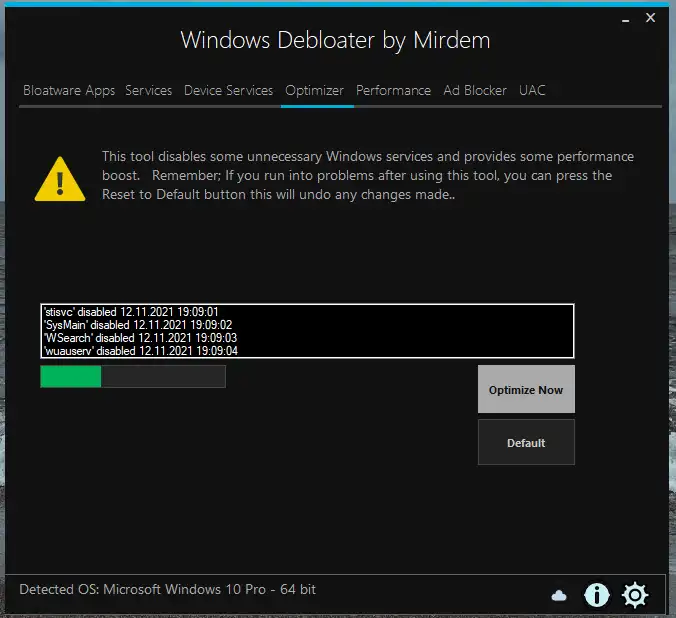Screen dimensions: 676x618
Task: Switch to the Services tab
Action: (149, 90)
